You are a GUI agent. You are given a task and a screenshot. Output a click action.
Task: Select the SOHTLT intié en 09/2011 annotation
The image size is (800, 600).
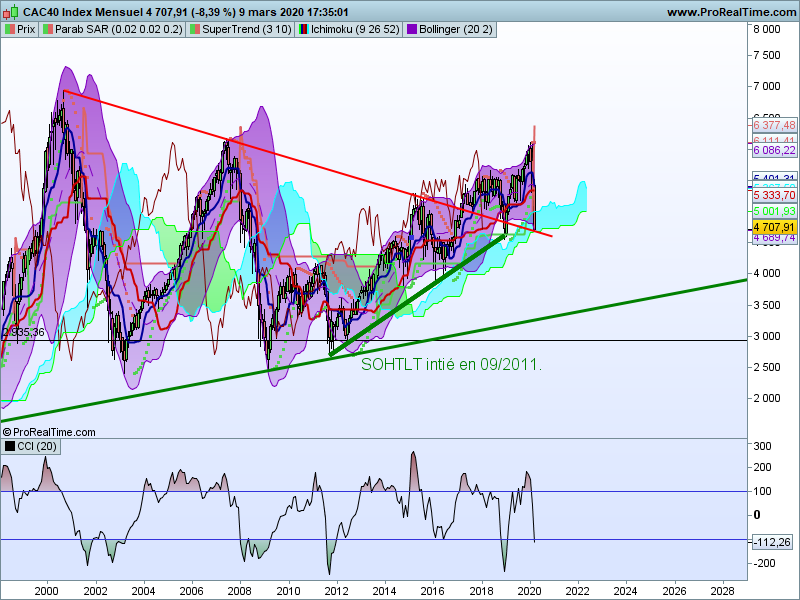[451, 364]
